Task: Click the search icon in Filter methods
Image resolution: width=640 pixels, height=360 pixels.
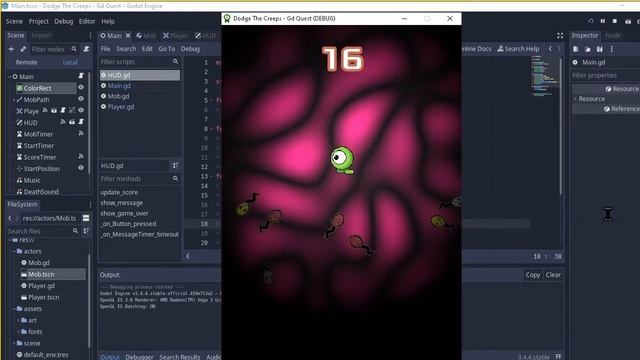Action: point(176,178)
